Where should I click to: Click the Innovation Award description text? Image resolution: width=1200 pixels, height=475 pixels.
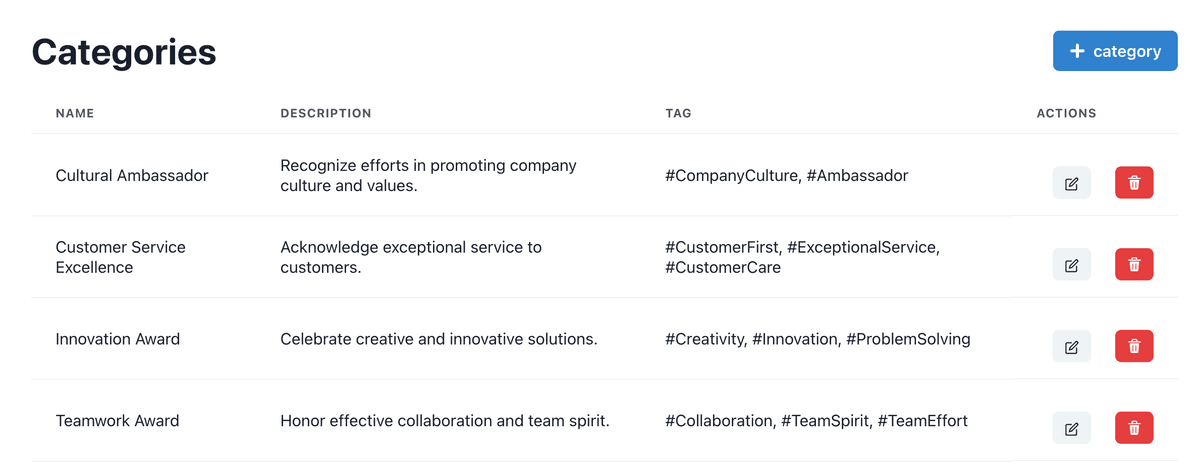439,339
